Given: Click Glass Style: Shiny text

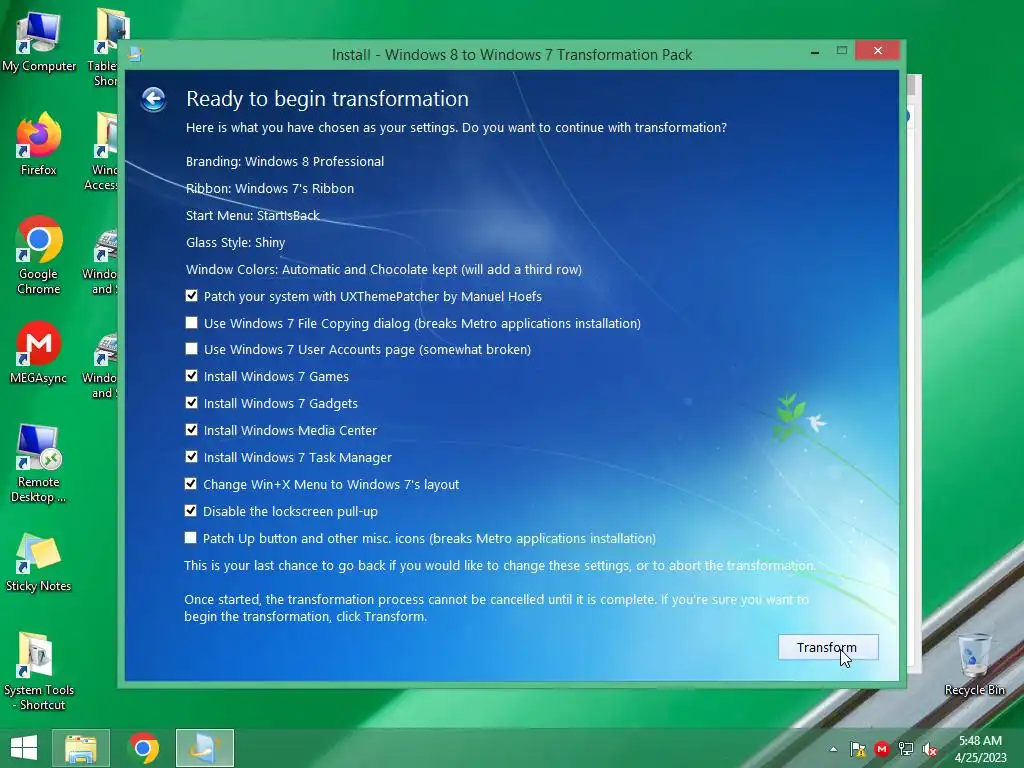Looking at the screenshot, I should 235,243.
